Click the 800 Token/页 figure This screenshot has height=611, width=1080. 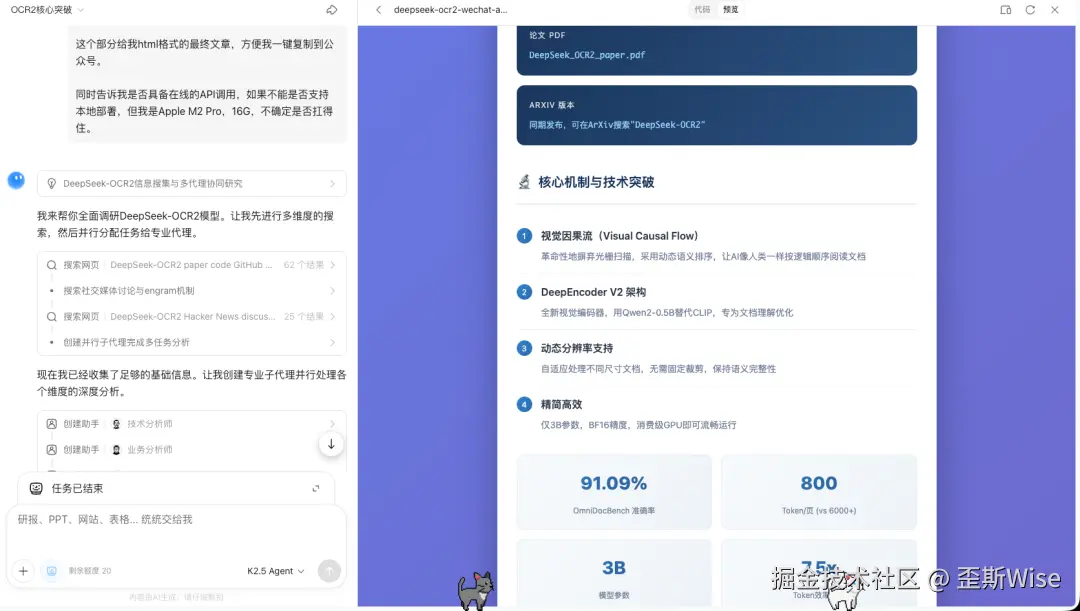pos(819,484)
